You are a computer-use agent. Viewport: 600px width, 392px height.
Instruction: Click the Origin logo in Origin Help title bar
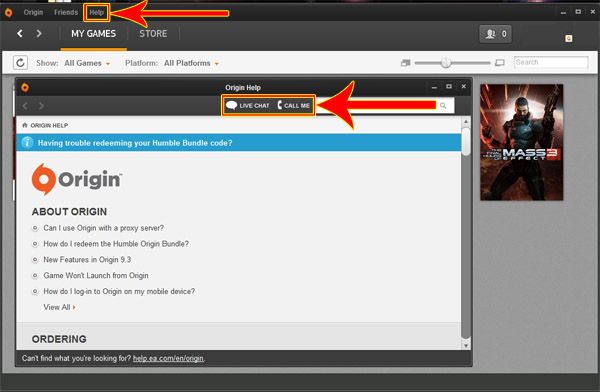pyautogui.click(x=25, y=87)
